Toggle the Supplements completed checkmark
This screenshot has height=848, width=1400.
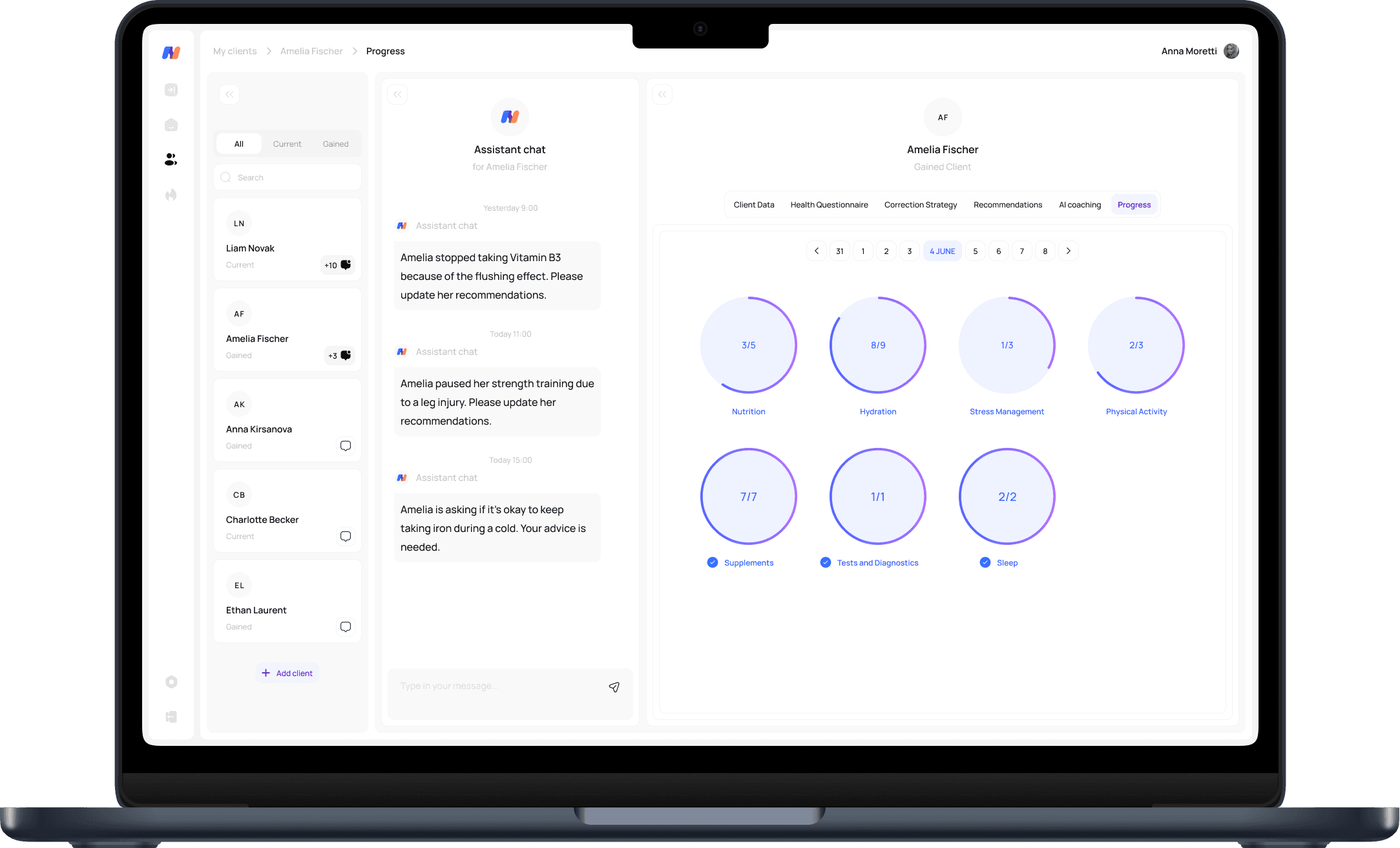(x=712, y=562)
